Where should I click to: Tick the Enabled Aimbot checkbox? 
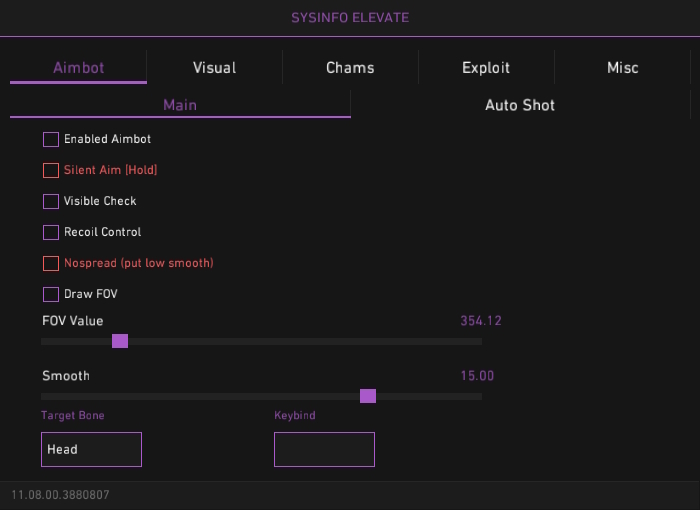click(x=51, y=139)
